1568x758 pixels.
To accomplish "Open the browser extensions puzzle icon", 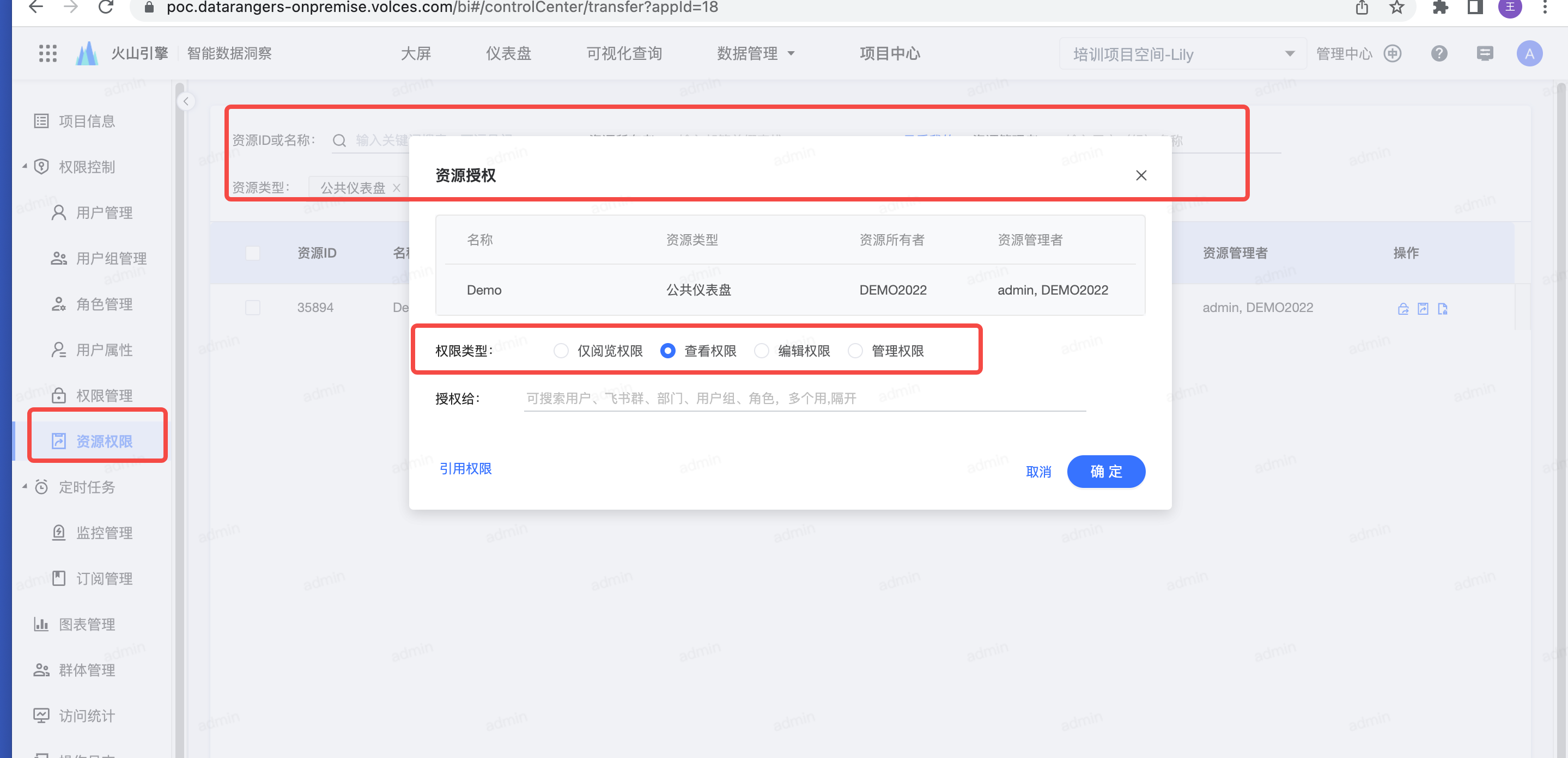I will tap(1440, 7).
